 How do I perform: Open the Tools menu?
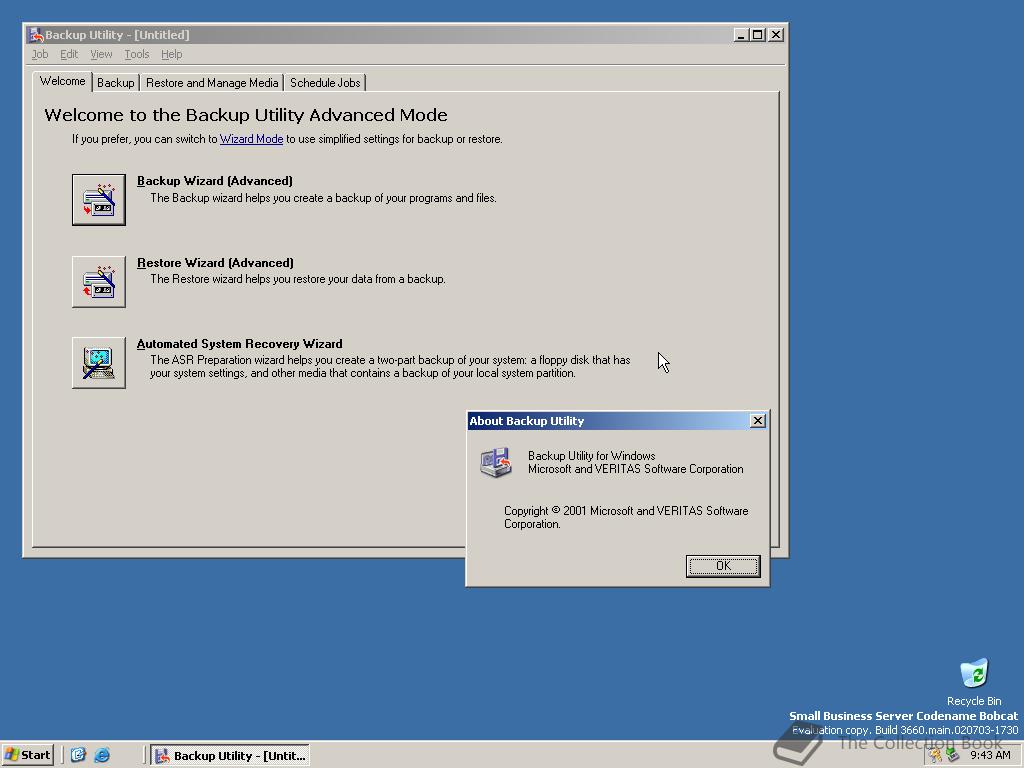136,54
